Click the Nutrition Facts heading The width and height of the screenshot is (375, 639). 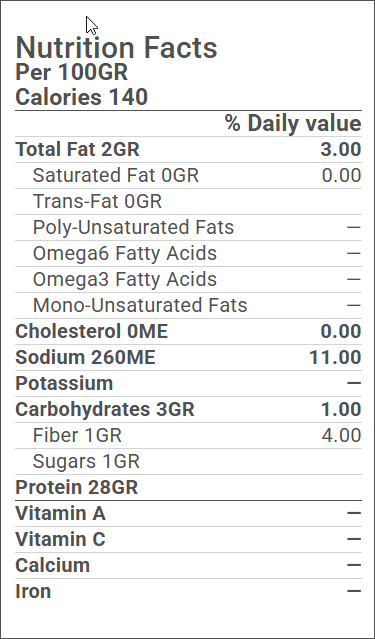[116, 48]
